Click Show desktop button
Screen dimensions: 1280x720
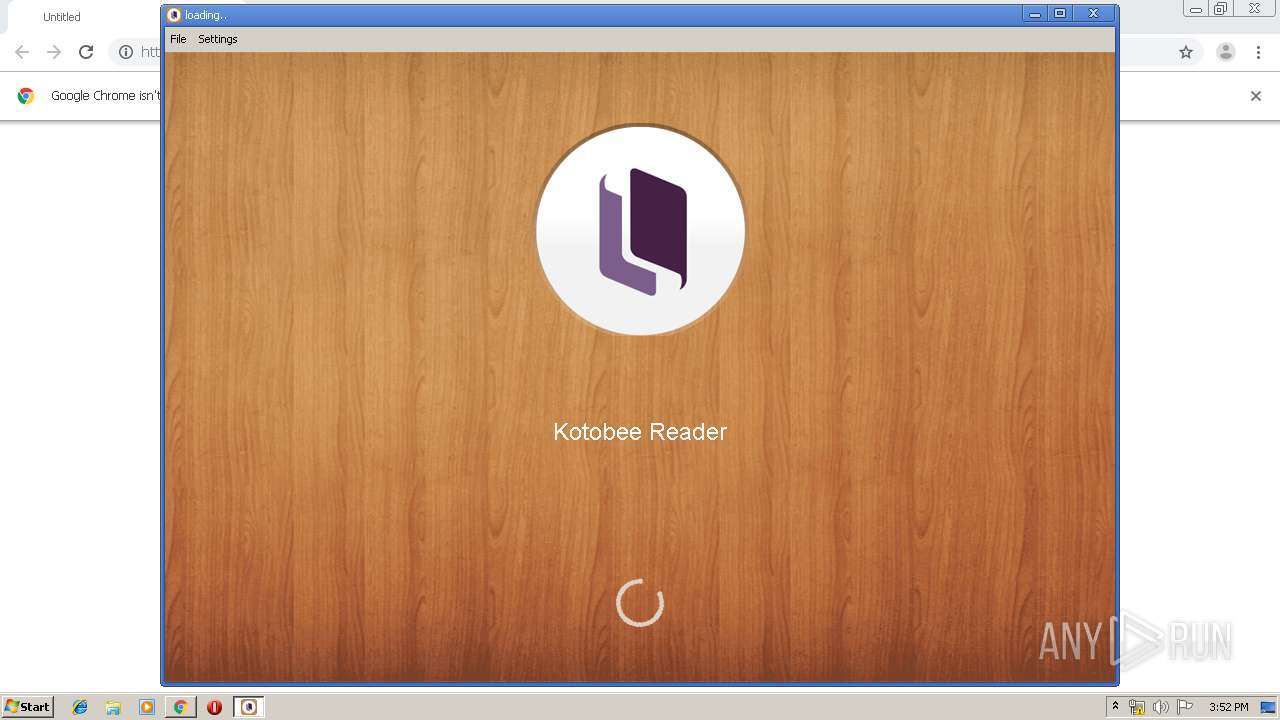click(1268, 707)
